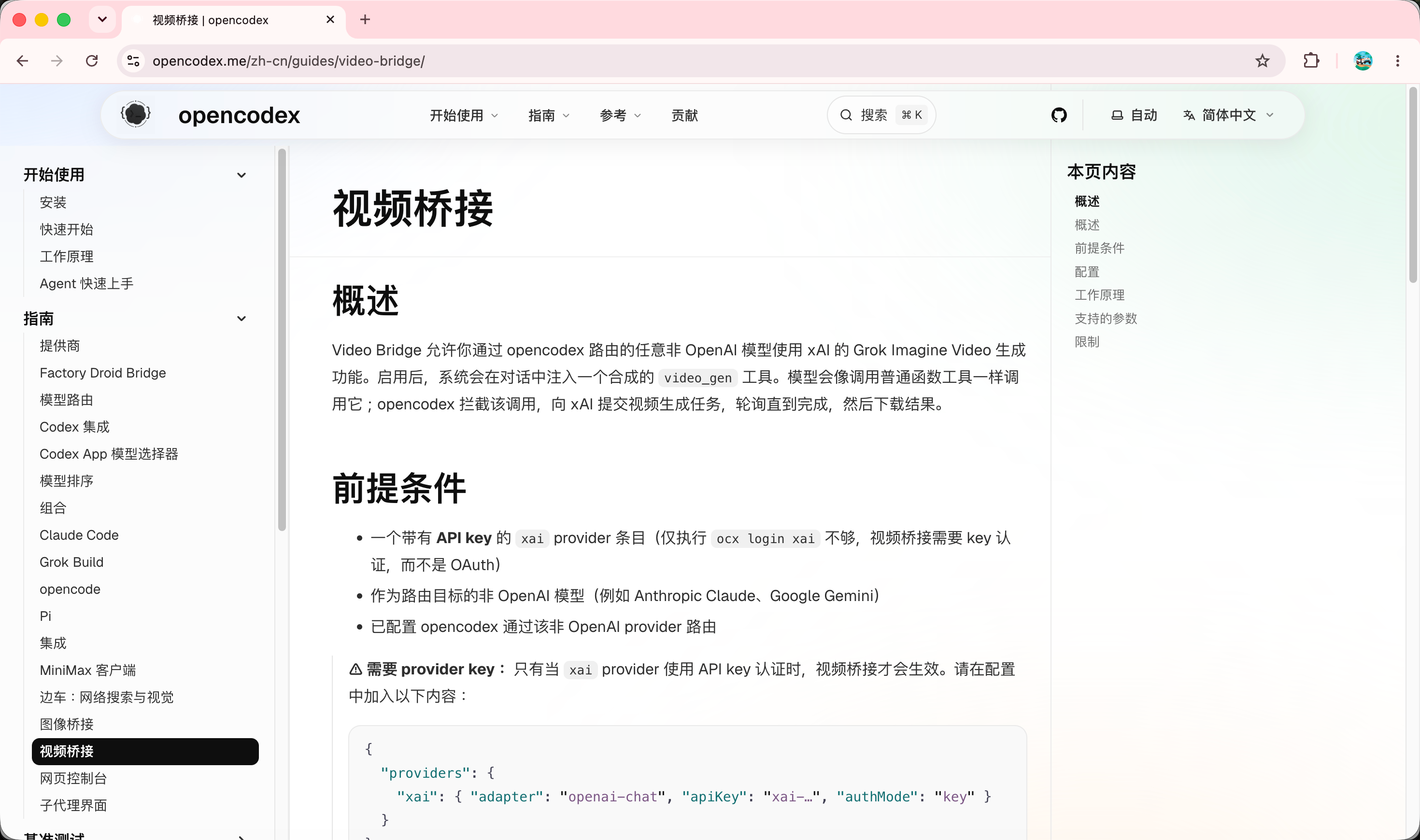This screenshot has height=840, width=1420.
Task: Go forward to the next page
Action: pyautogui.click(x=57, y=61)
